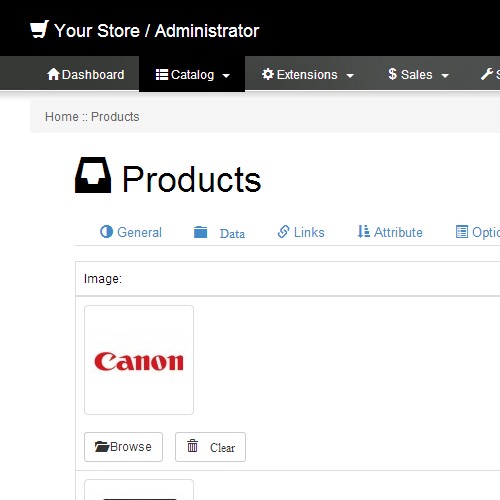Expand the Catalog dropdown arrow
This screenshot has height=500, width=500.
pos(226,76)
